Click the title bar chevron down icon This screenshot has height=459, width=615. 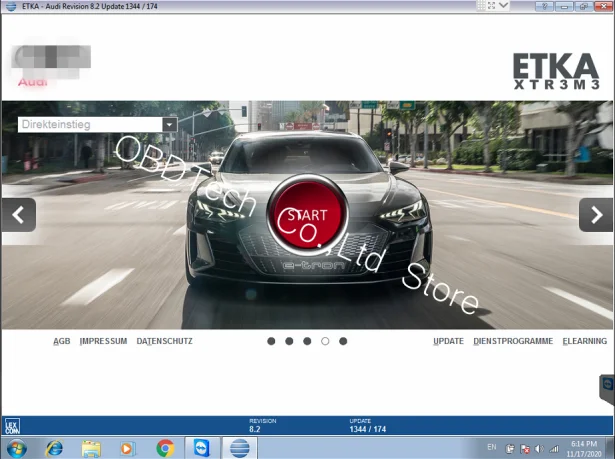pos(503,5)
